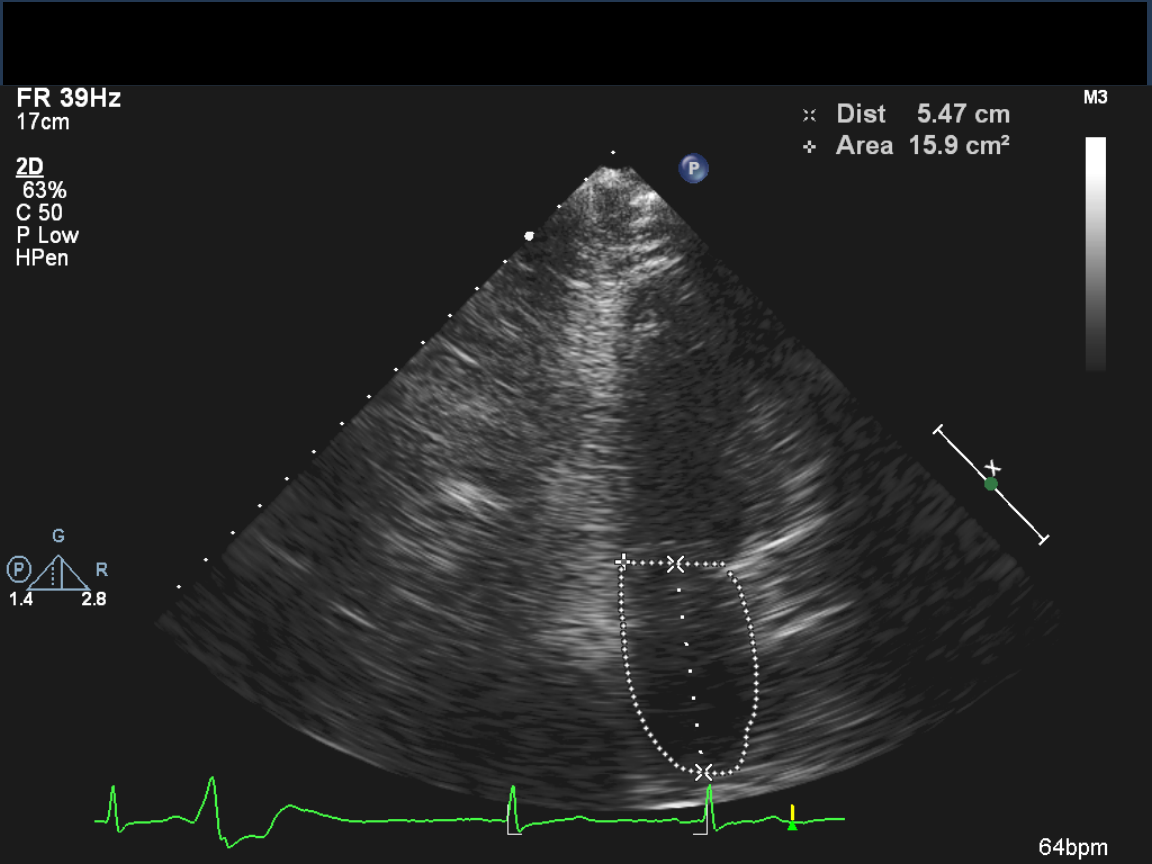The height and width of the screenshot is (864, 1152).
Task: Click the Dist 5.47 cm measurement result
Action: 922,114
